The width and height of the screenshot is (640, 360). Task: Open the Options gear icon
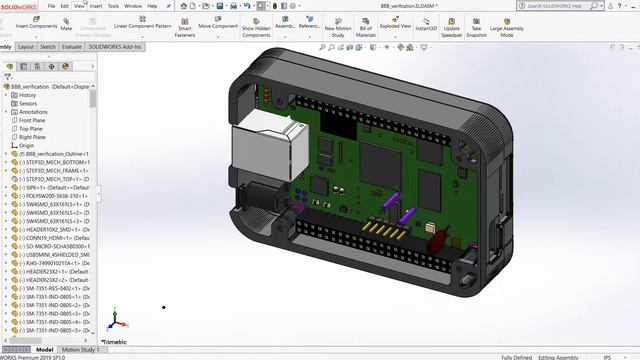(x=293, y=6)
